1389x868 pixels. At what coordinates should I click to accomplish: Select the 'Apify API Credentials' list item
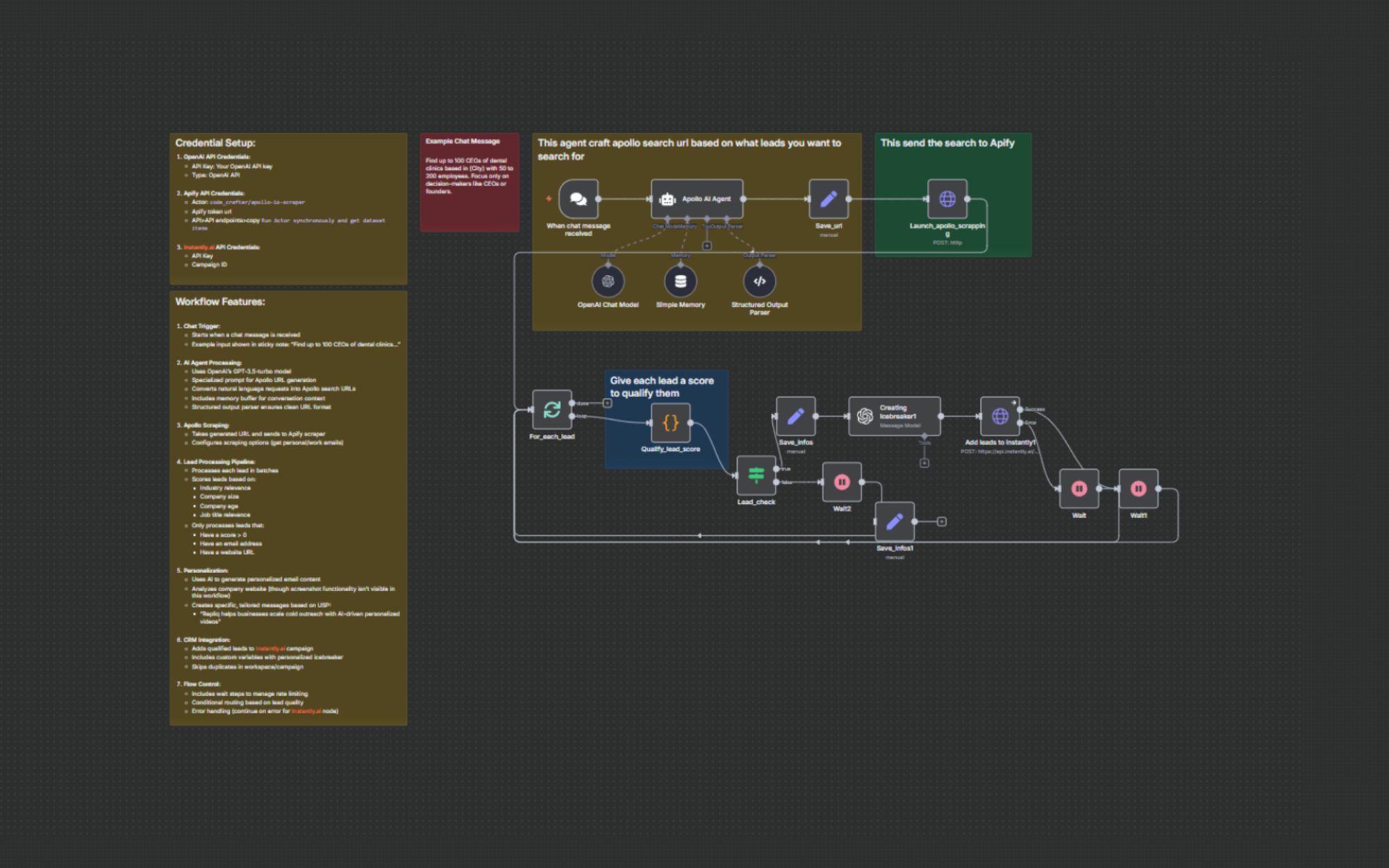[213, 193]
